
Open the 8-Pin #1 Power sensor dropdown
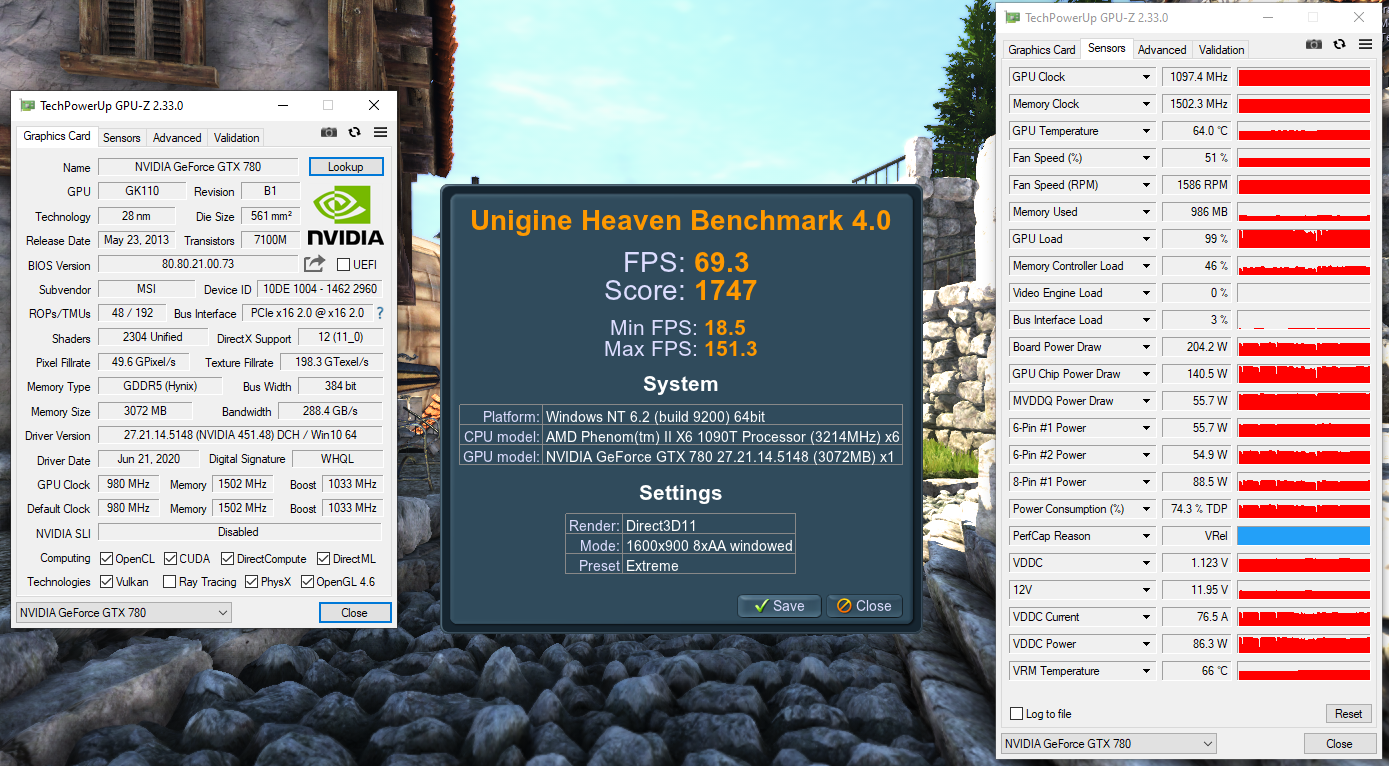[1146, 482]
